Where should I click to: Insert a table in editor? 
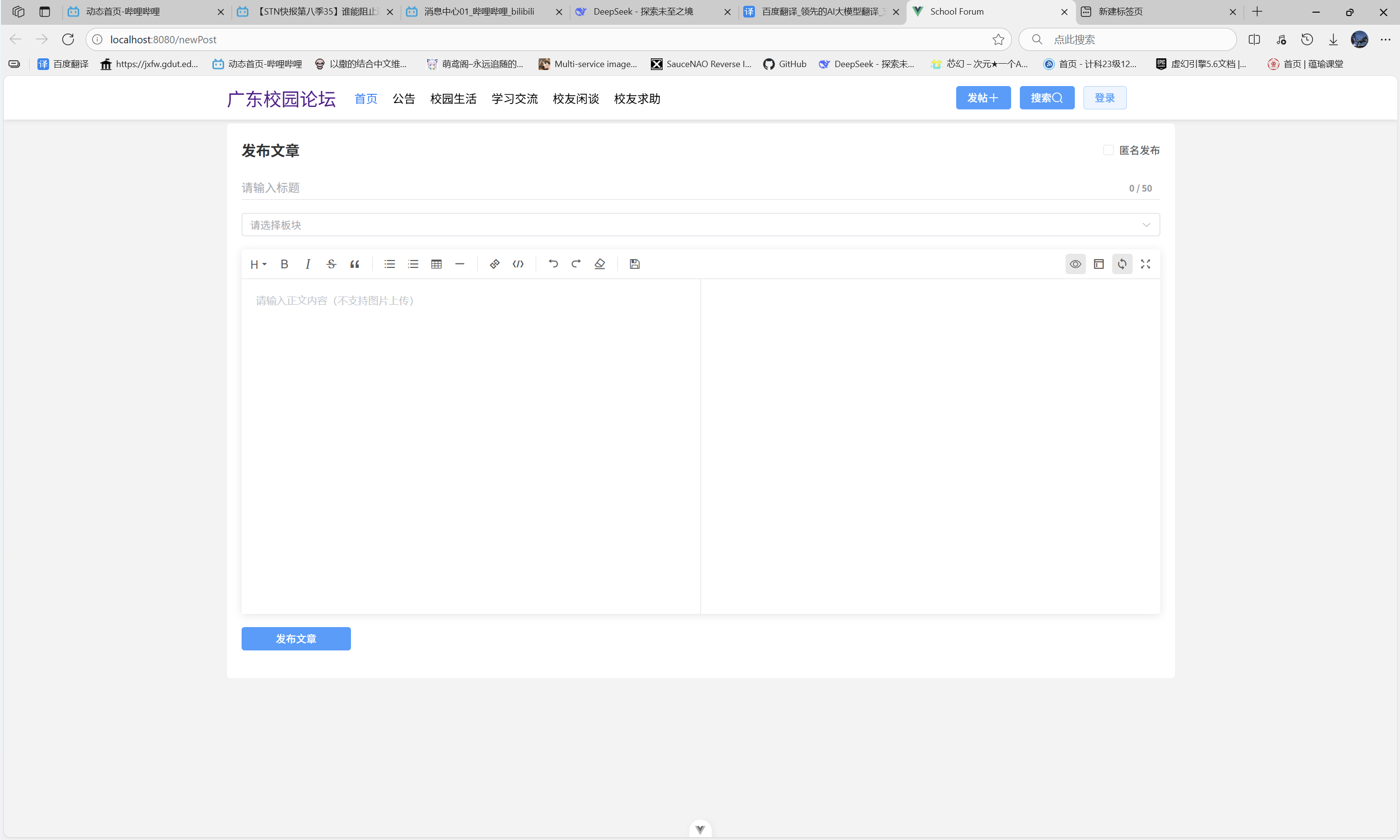(437, 264)
